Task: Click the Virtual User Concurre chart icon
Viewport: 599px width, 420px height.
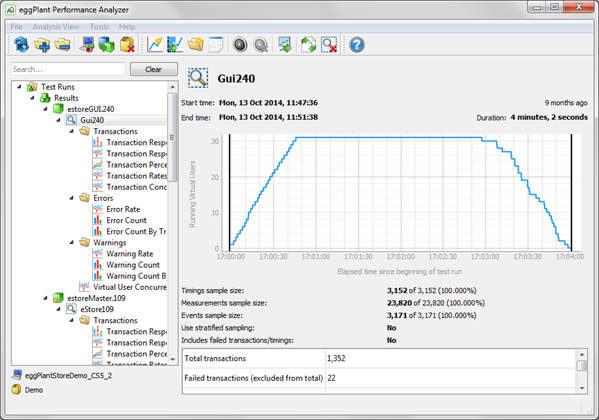Action: pos(84,287)
